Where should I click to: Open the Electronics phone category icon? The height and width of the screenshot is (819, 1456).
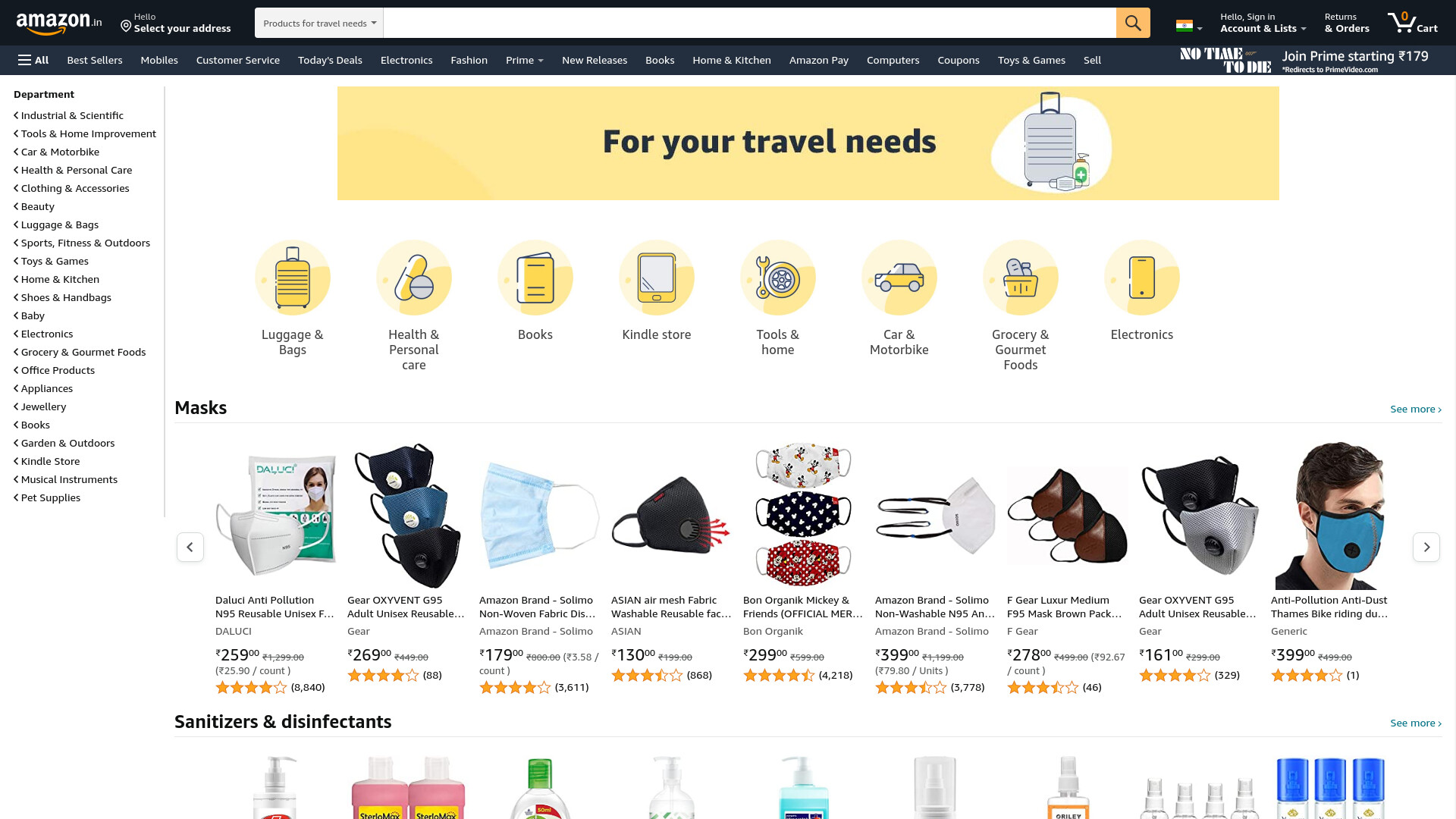pyautogui.click(x=1142, y=278)
